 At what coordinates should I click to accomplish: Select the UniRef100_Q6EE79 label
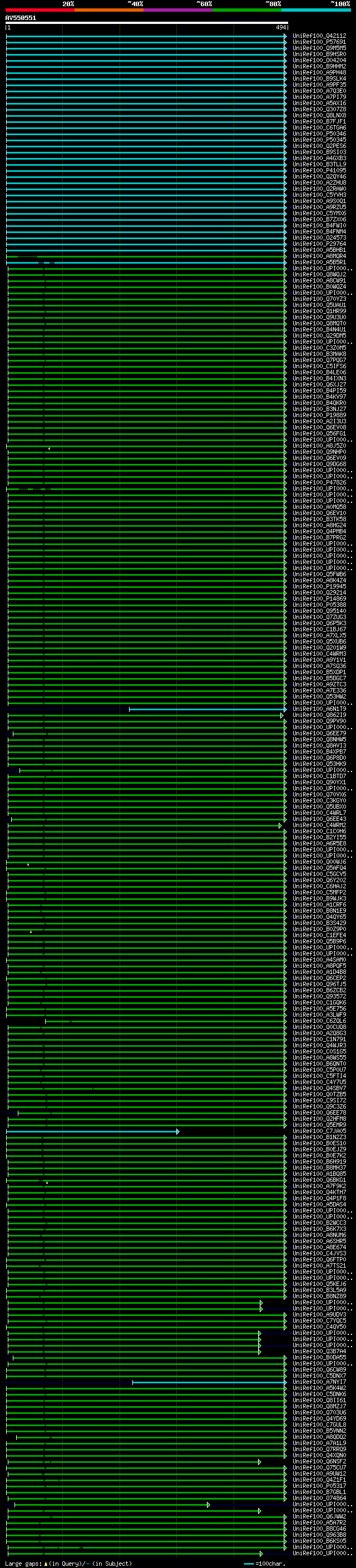[319, 734]
